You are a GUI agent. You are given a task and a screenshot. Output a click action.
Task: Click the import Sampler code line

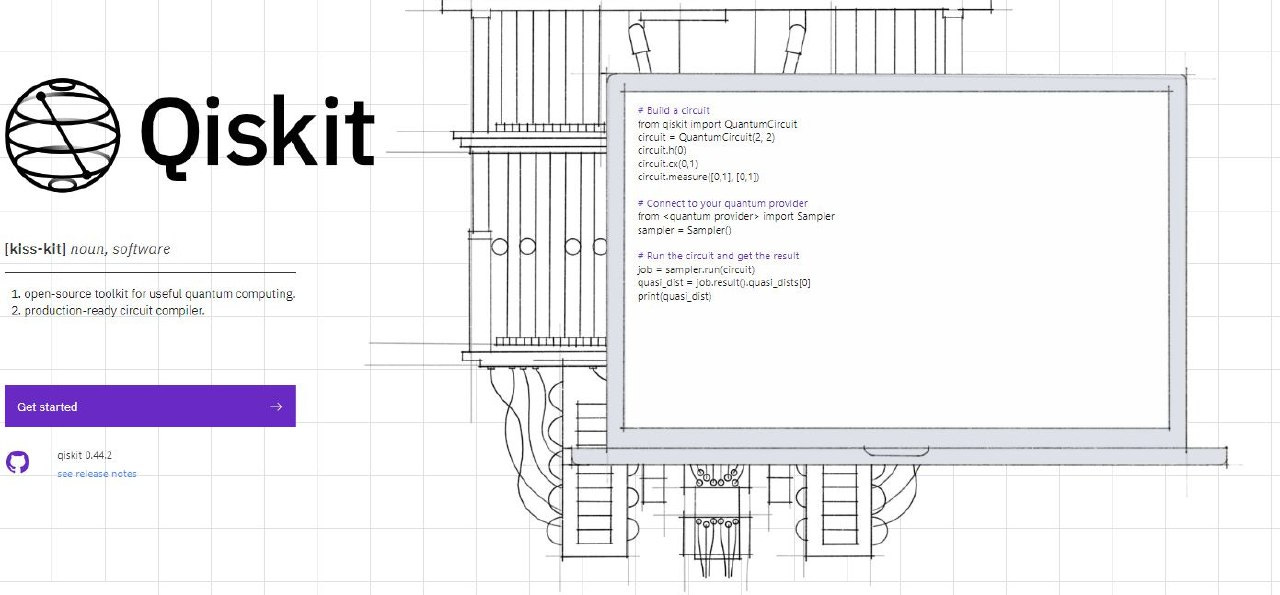click(736, 216)
